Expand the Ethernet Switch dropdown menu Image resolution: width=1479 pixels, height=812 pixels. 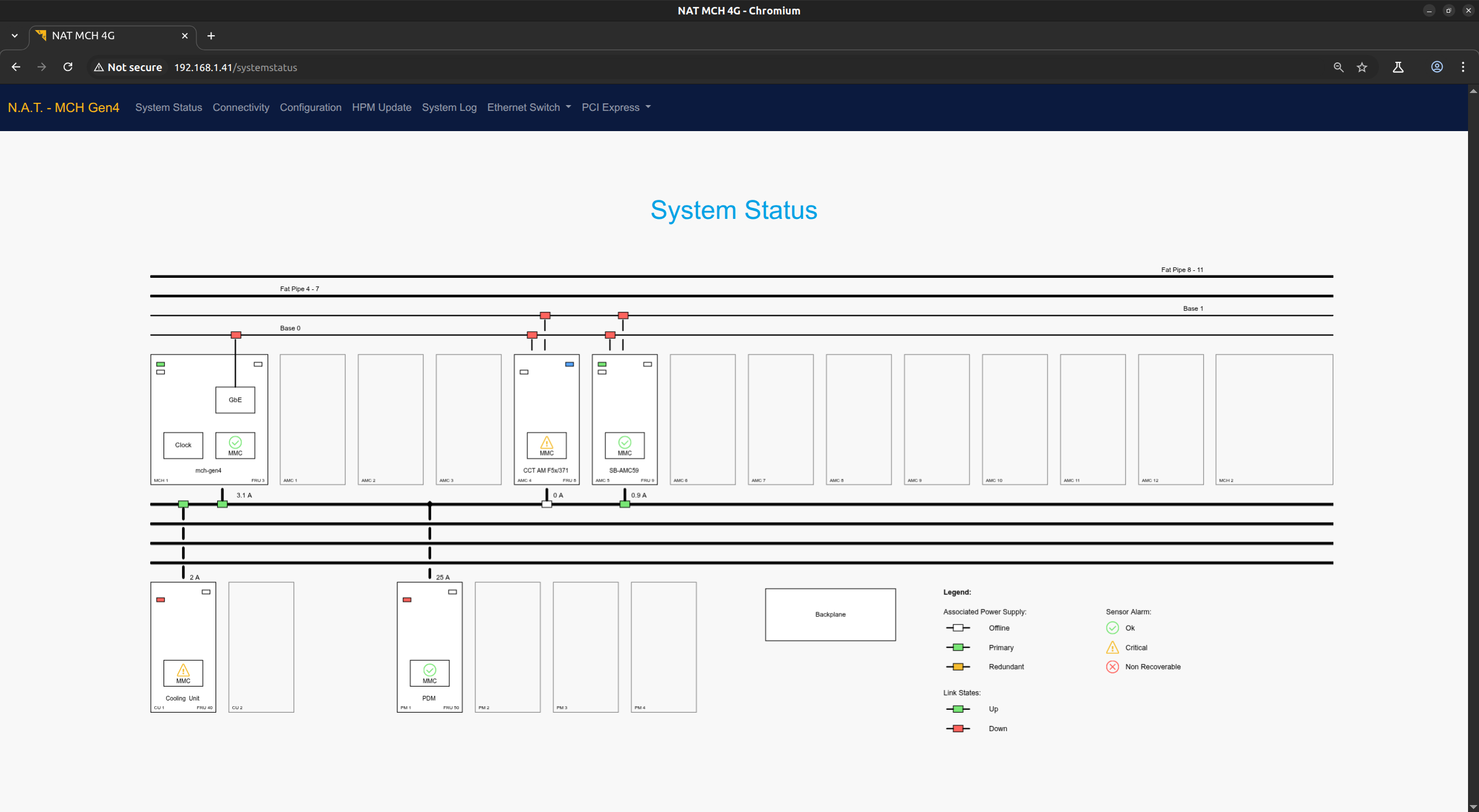529,107
